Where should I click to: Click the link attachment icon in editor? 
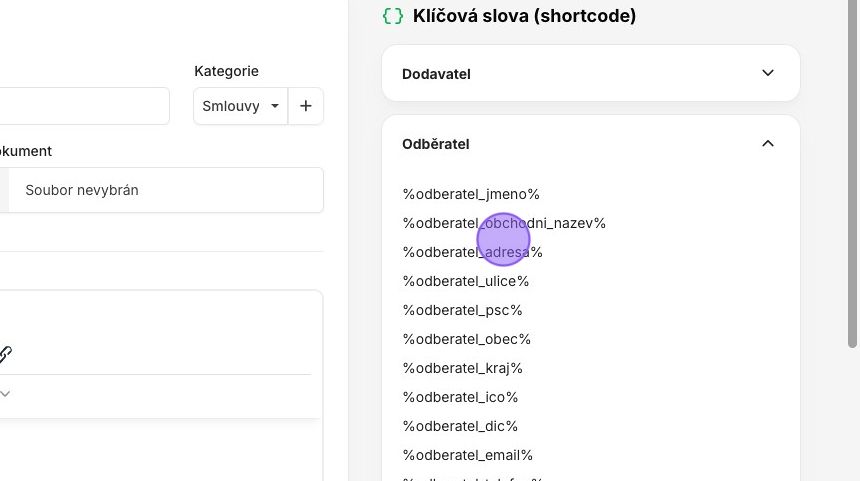pos(5,354)
